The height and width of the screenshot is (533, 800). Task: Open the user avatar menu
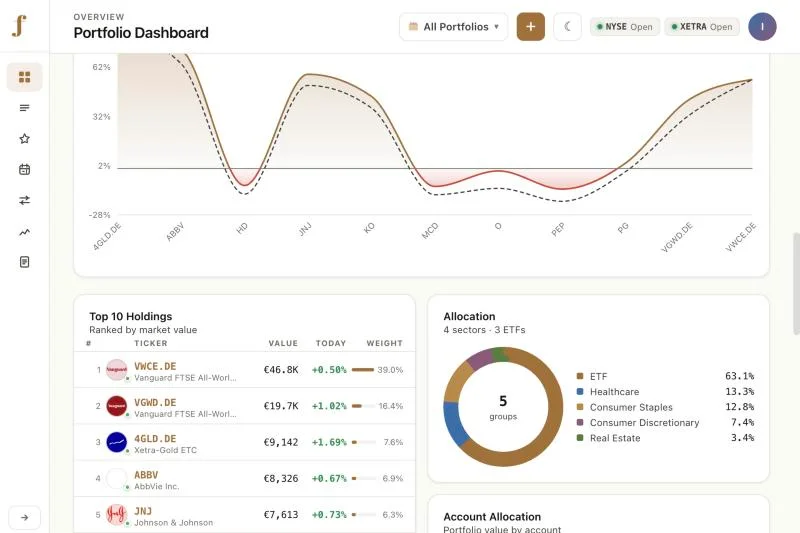pyautogui.click(x=762, y=27)
